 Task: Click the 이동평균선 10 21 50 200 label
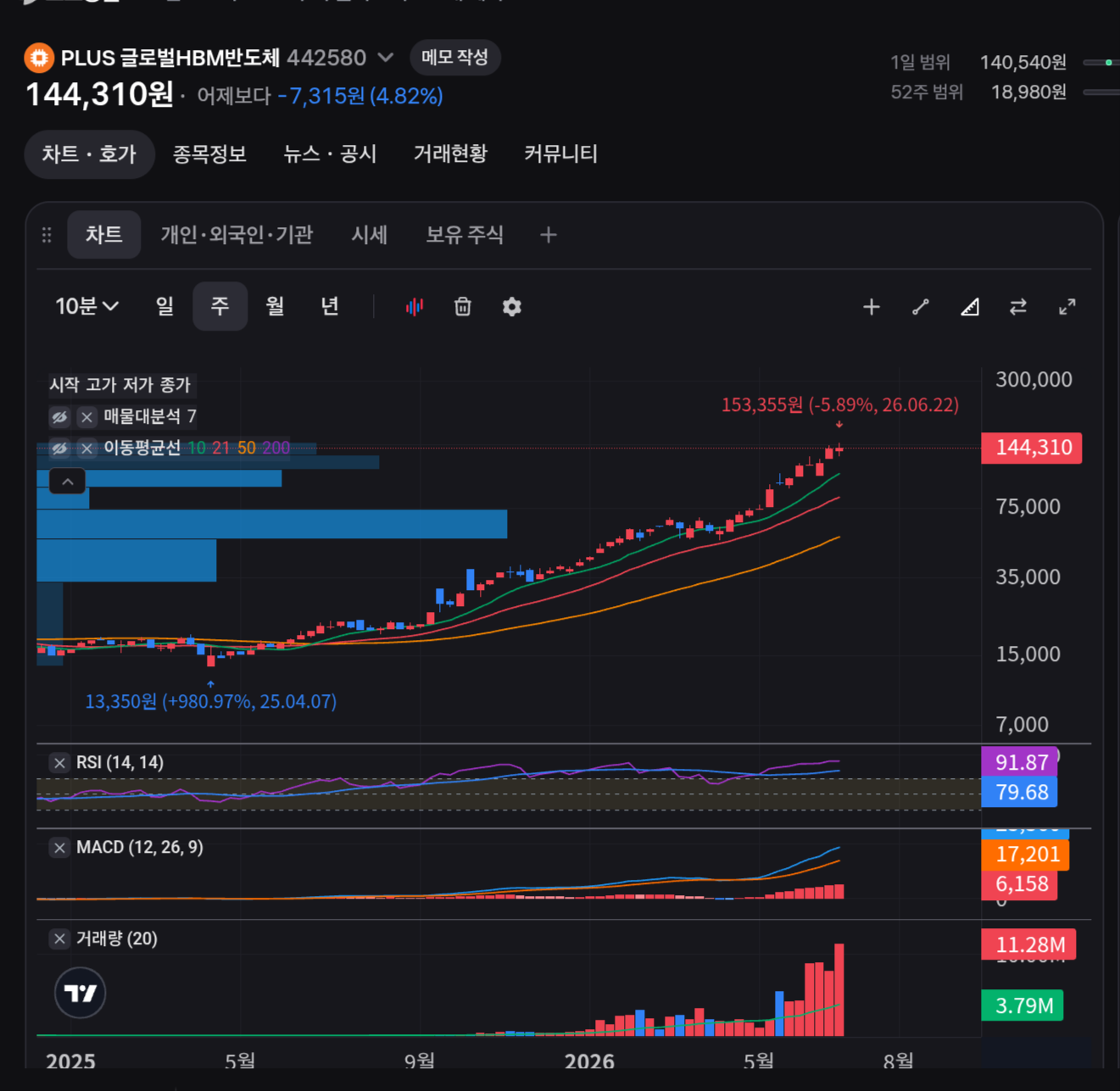point(197,448)
